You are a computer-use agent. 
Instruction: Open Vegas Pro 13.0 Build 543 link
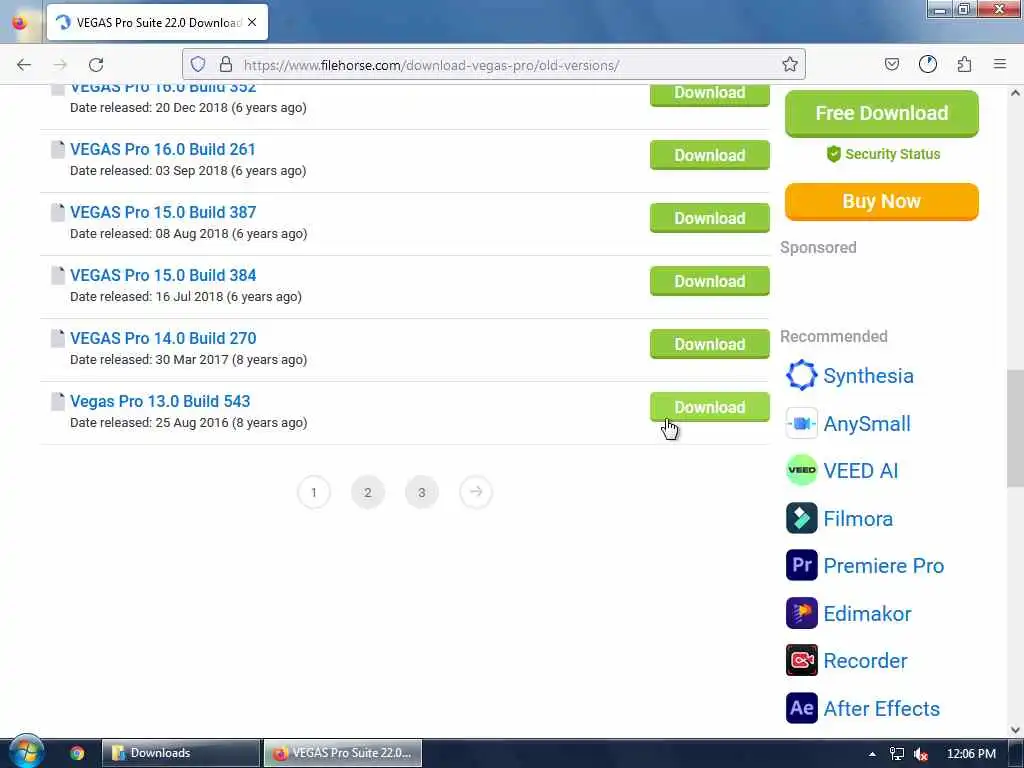(x=160, y=402)
